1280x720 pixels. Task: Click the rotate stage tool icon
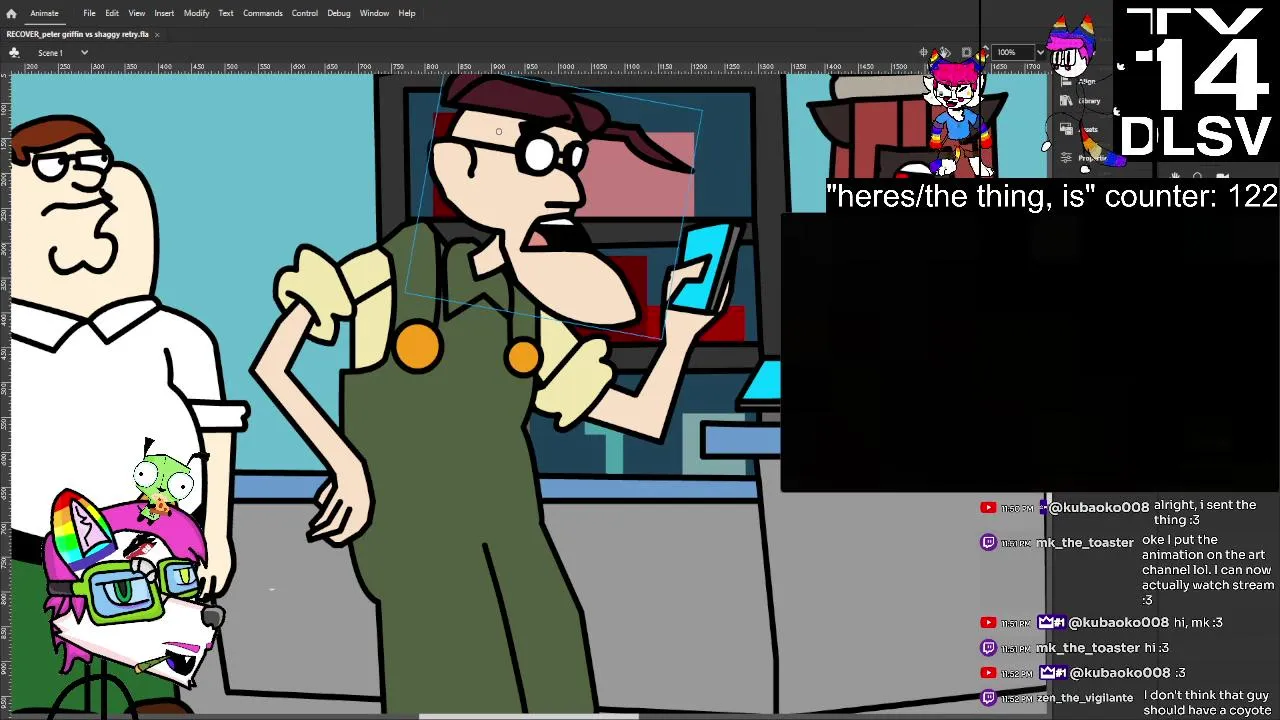(945, 52)
